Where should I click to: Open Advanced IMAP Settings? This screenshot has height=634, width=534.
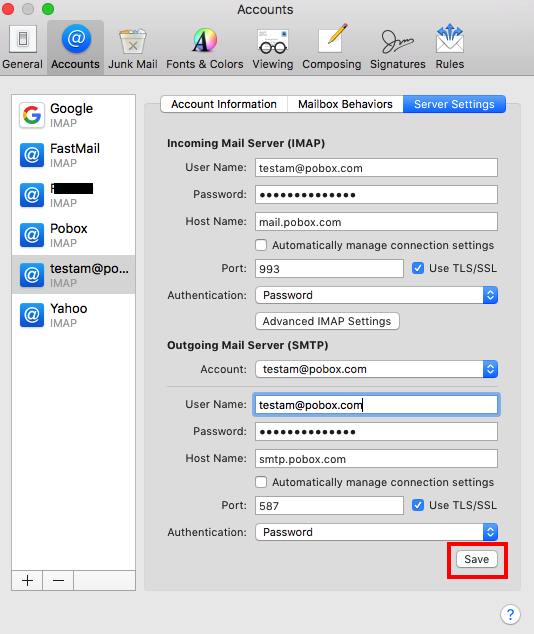point(327,321)
